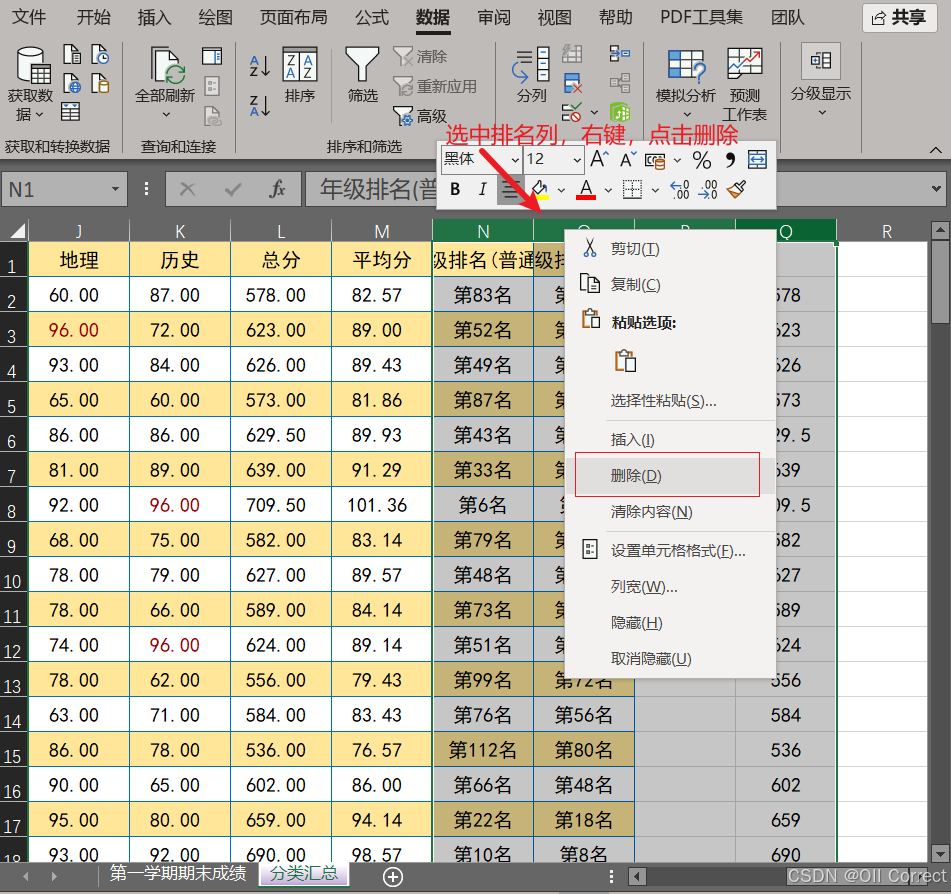Click the consolidate icon in data tools

[x=620, y=53]
